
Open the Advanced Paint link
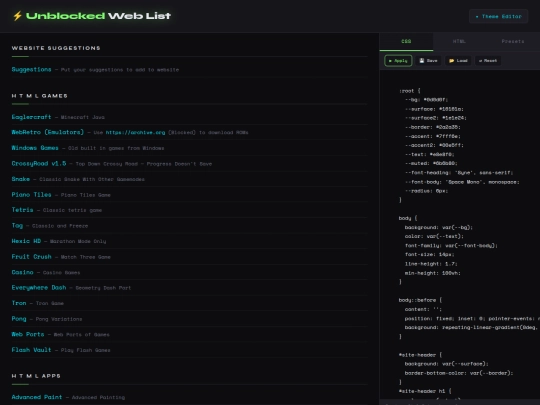[37, 397]
